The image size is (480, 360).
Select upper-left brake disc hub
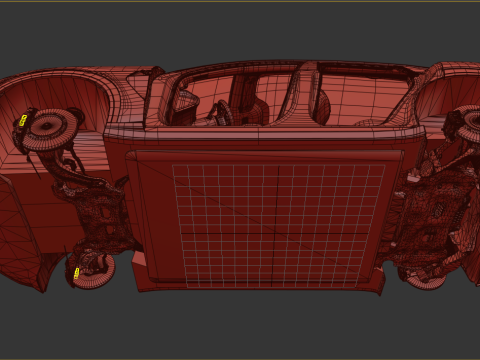click(47, 126)
